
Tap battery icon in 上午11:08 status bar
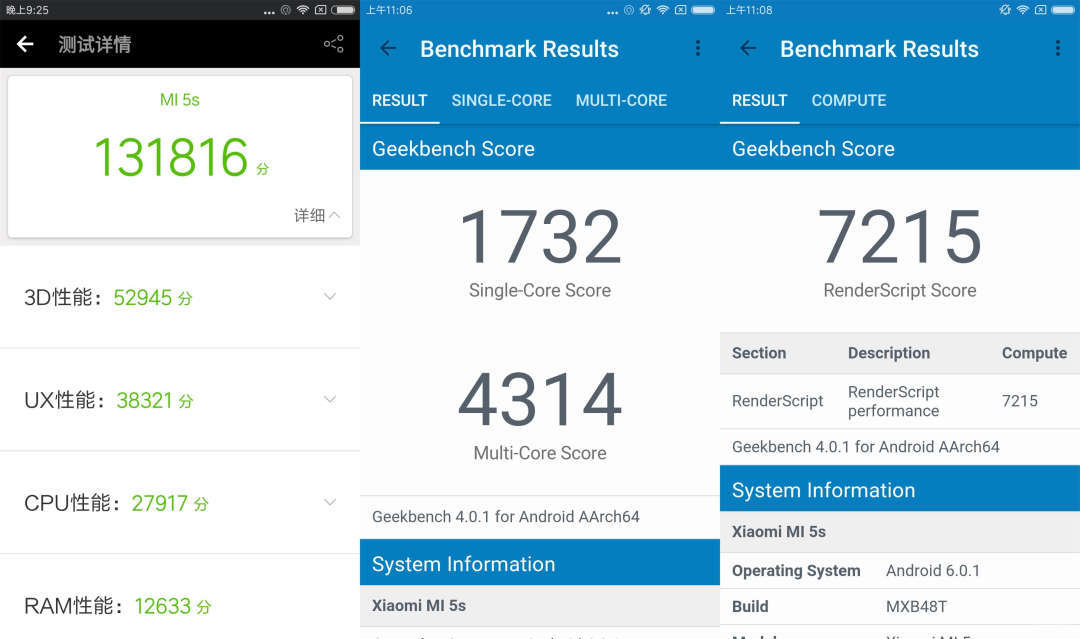click(1063, 10)
